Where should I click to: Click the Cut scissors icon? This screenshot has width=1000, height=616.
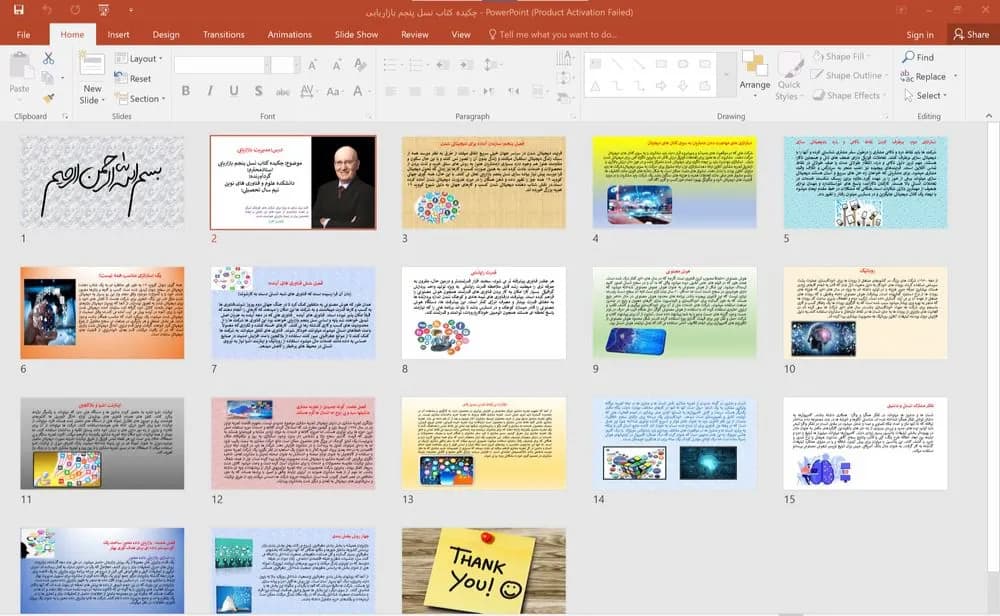point(48,58)
